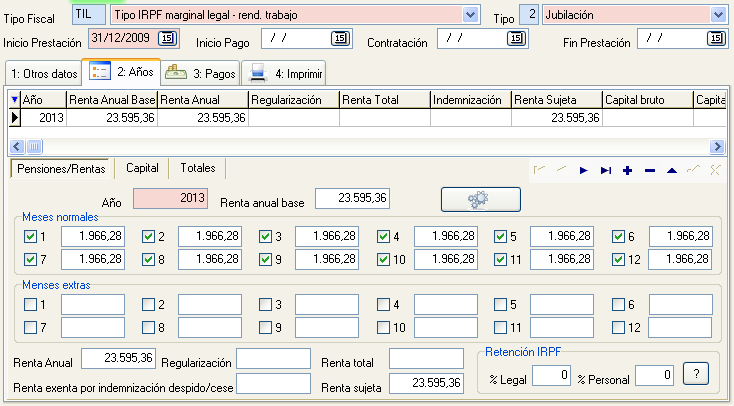The width and height of the screenshot is (734, 406).
Task: Click the Renta total input field
Action: [x=426, y=359]
